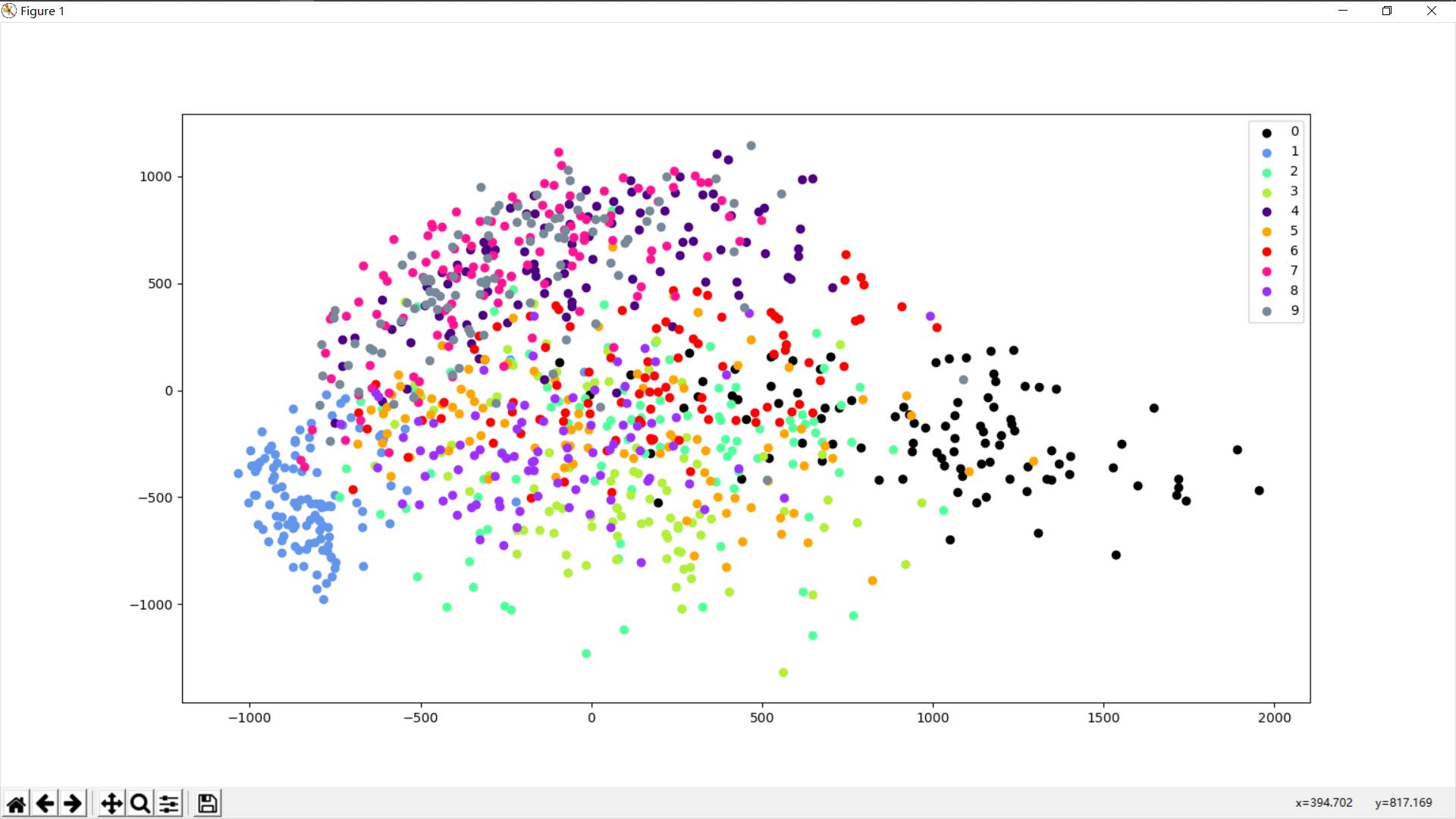
Task: Click blue legend marker for class 1
Action: coord(1266,152)
